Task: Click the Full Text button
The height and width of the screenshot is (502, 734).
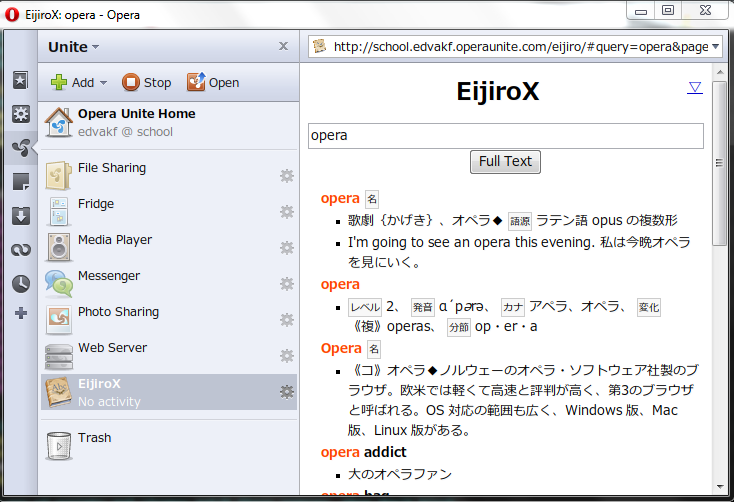Action: [x=505, y=162]
